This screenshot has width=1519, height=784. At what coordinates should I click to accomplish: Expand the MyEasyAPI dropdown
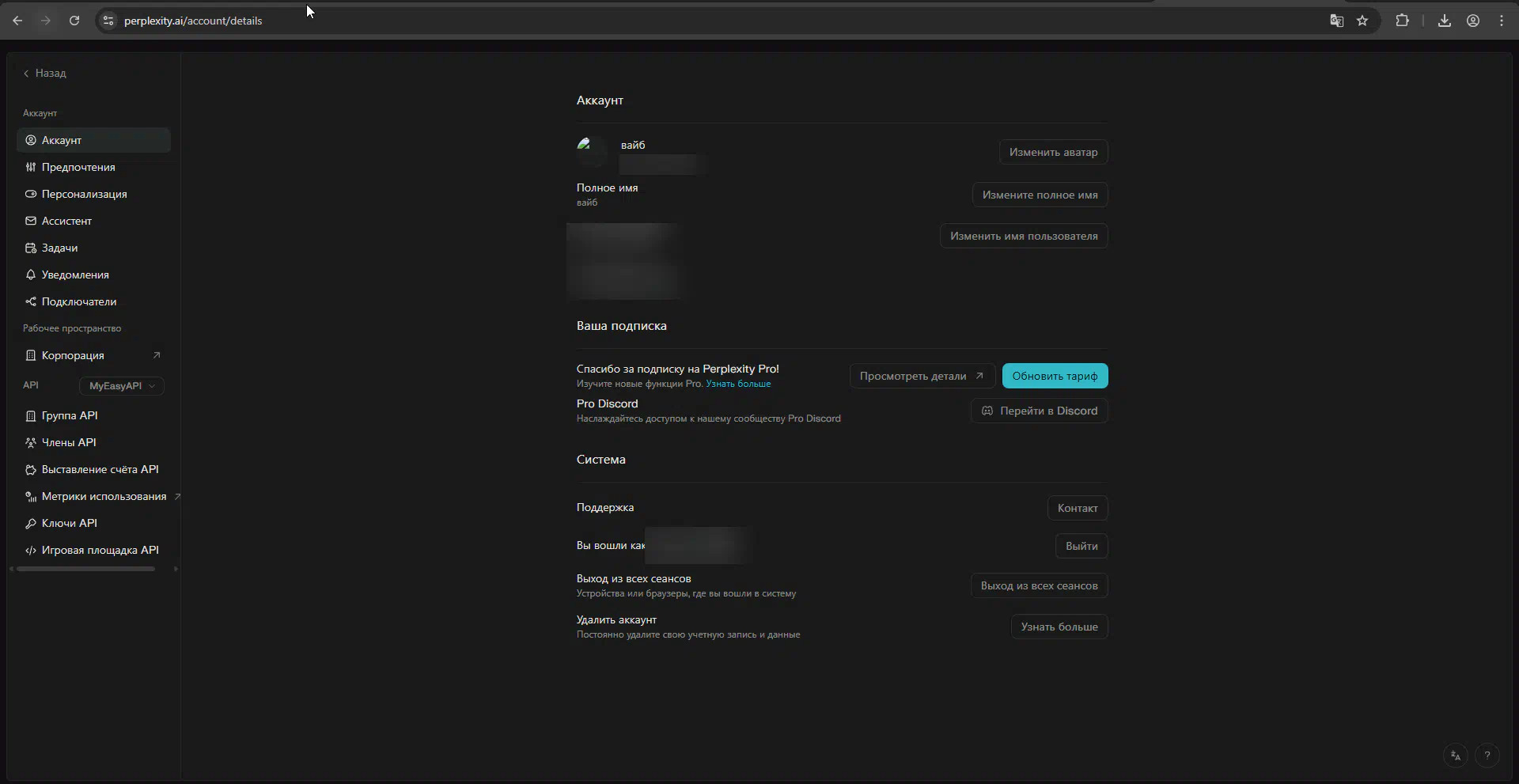[x=122, y=386]
